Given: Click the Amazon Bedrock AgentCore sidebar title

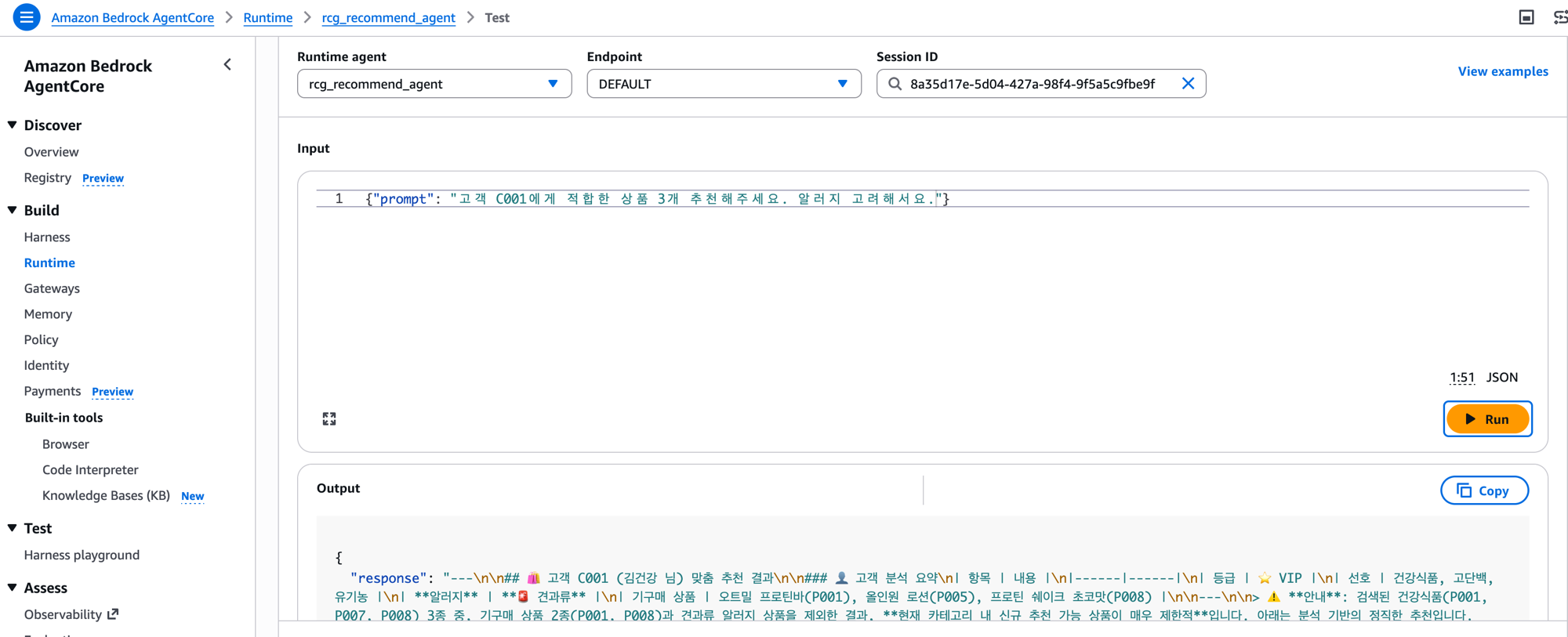Looking at the screenshot, I should pyautogui.click(x=88, y=76).
